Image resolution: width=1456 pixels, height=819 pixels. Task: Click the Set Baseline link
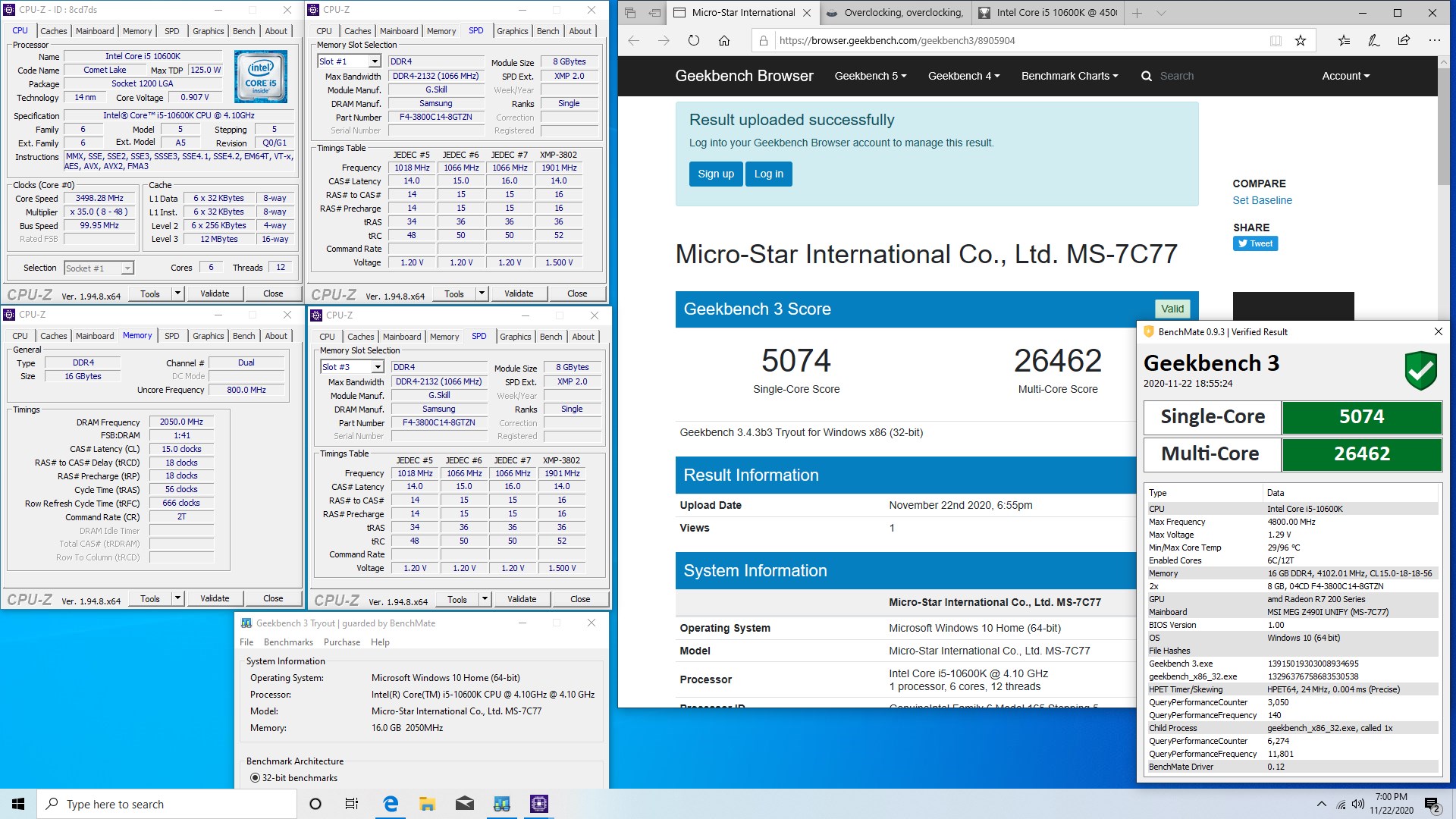[x=1262, y=200]
